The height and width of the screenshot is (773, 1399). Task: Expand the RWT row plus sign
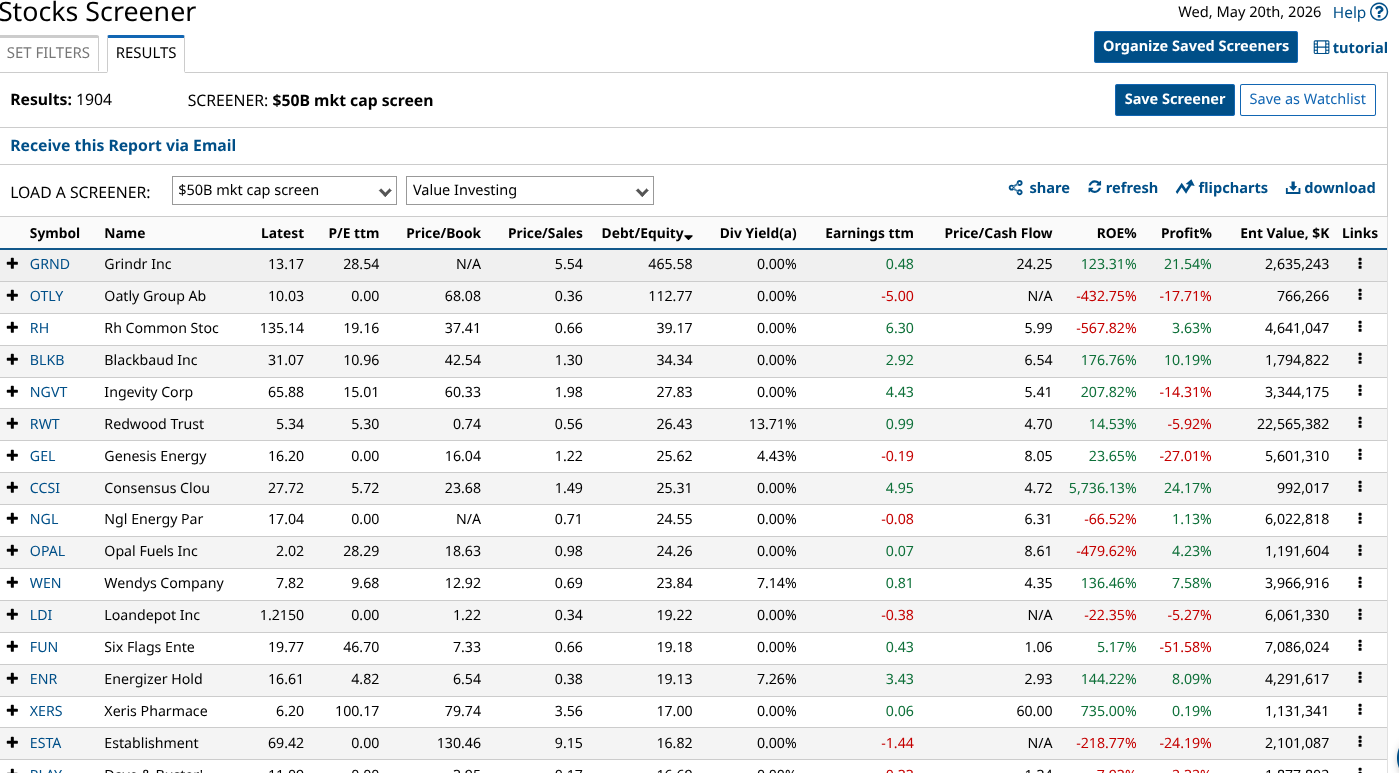click(x=12, y=424)
